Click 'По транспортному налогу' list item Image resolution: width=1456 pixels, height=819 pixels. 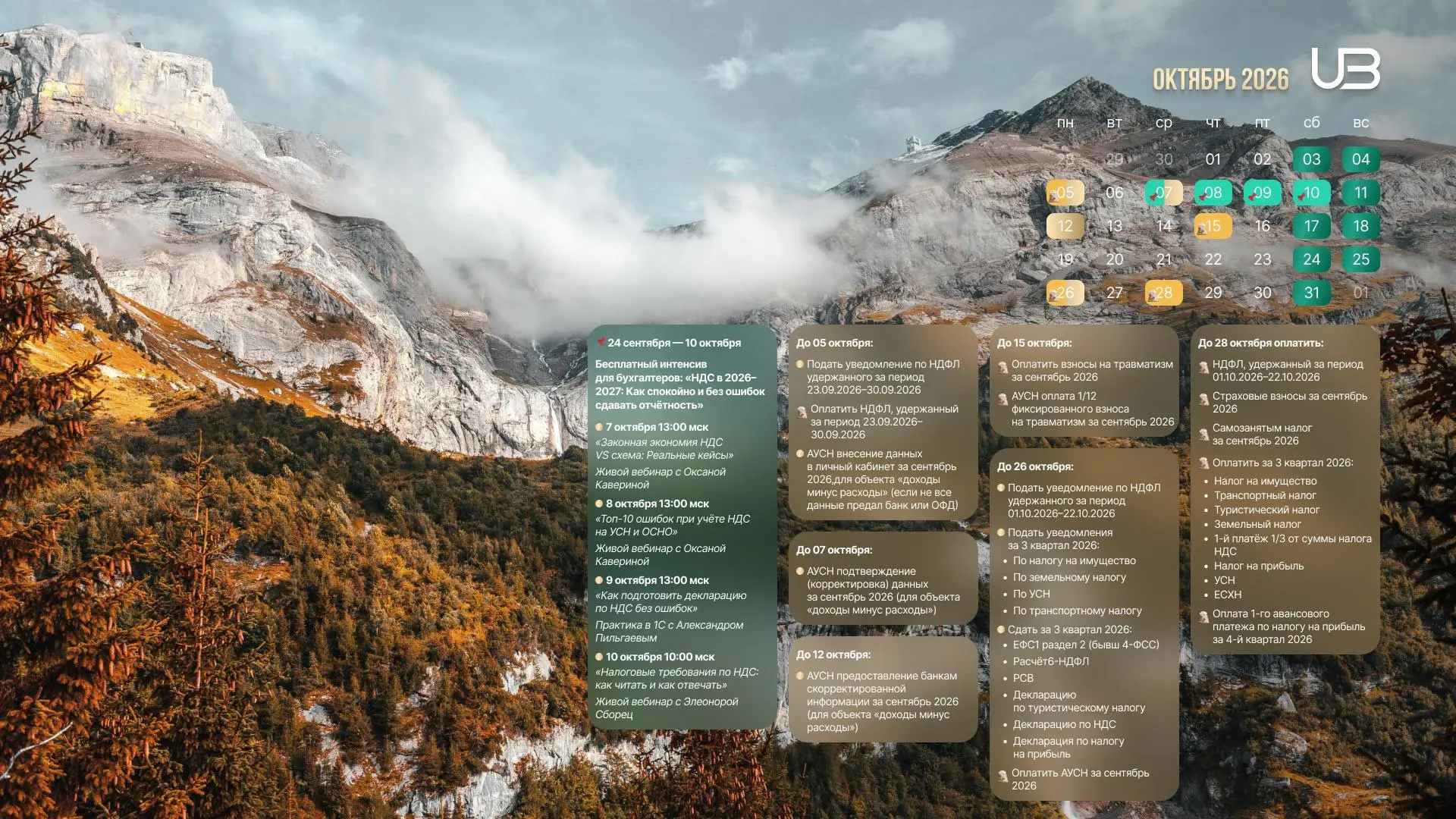point(1077,610)
